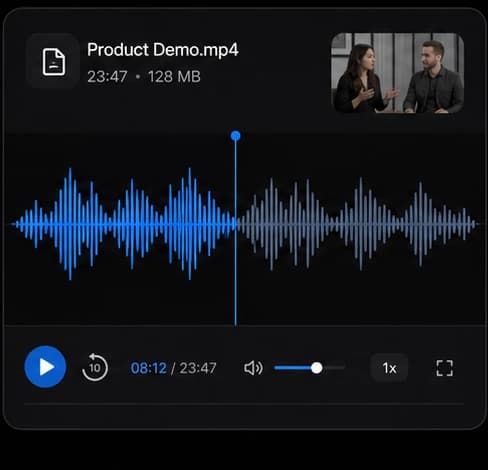Open the video preview thumbnail
The width and height of the screenshot is (488, 470).
pos(397,73)
